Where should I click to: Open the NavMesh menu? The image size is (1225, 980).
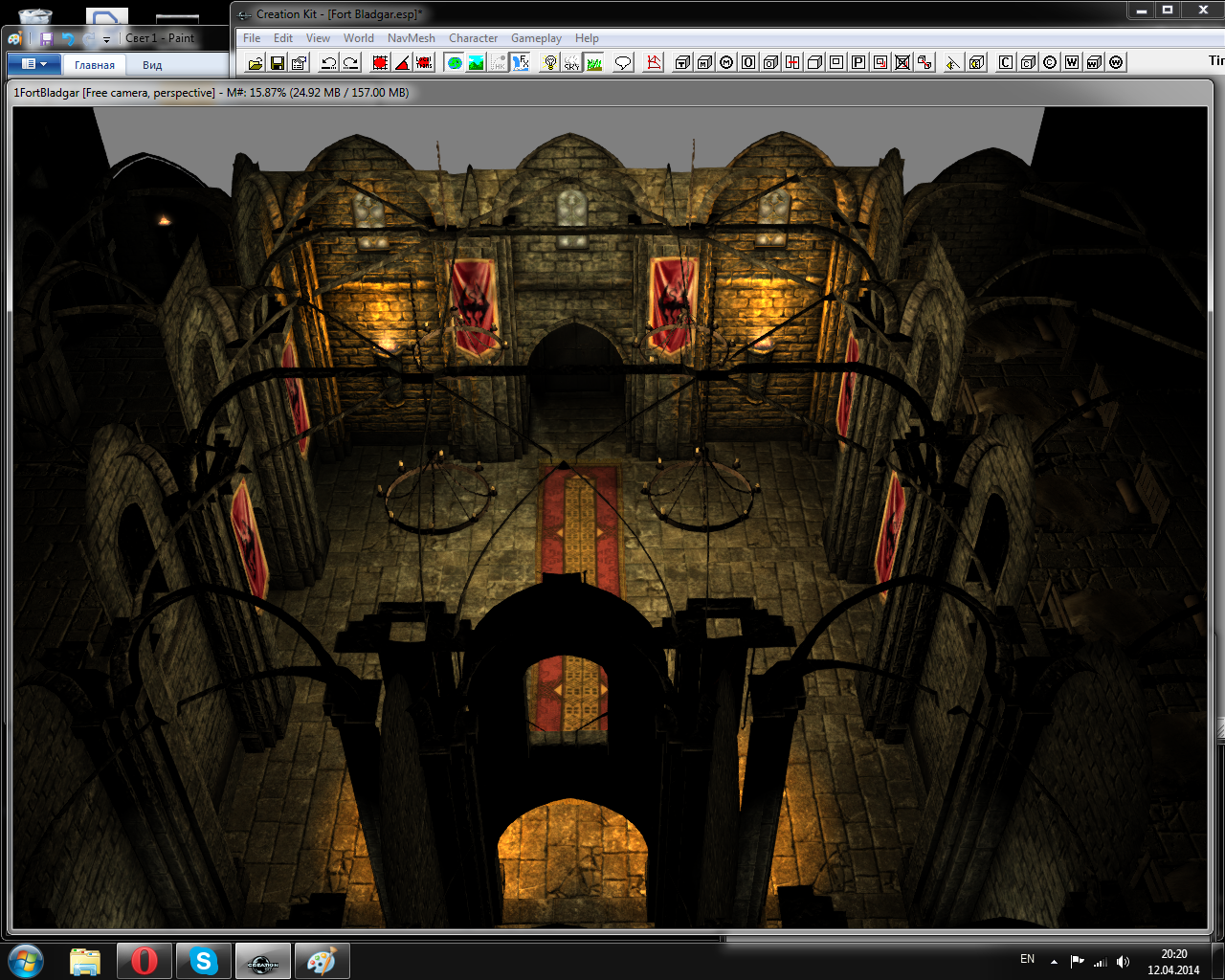pos(411,38)
